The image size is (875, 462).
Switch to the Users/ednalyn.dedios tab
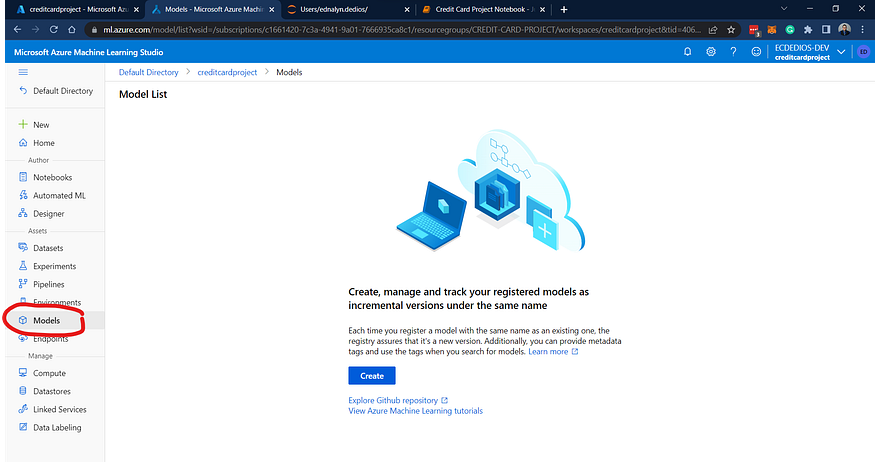tap(349, 9)
